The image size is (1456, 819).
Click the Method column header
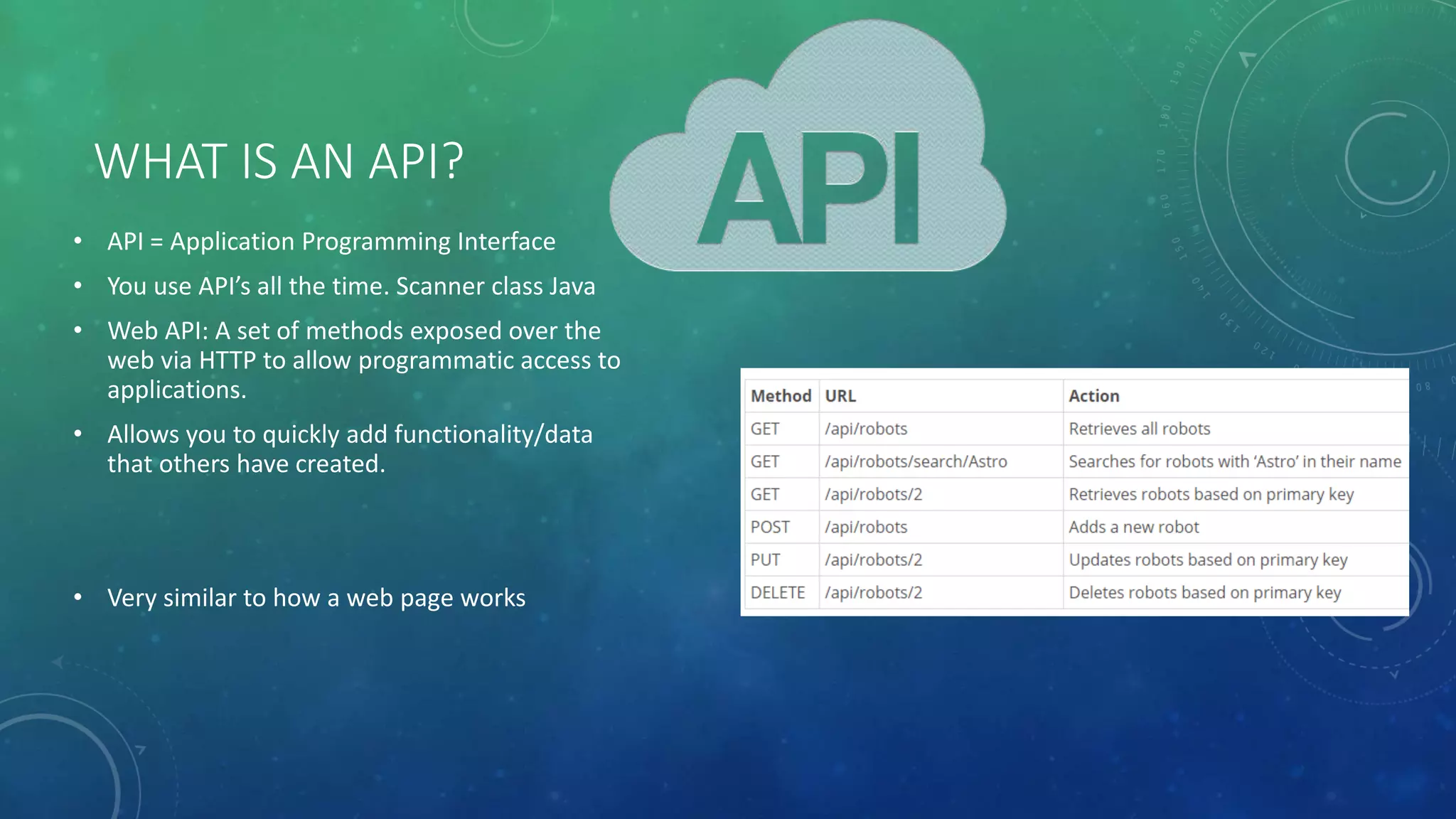click(781, 396)
